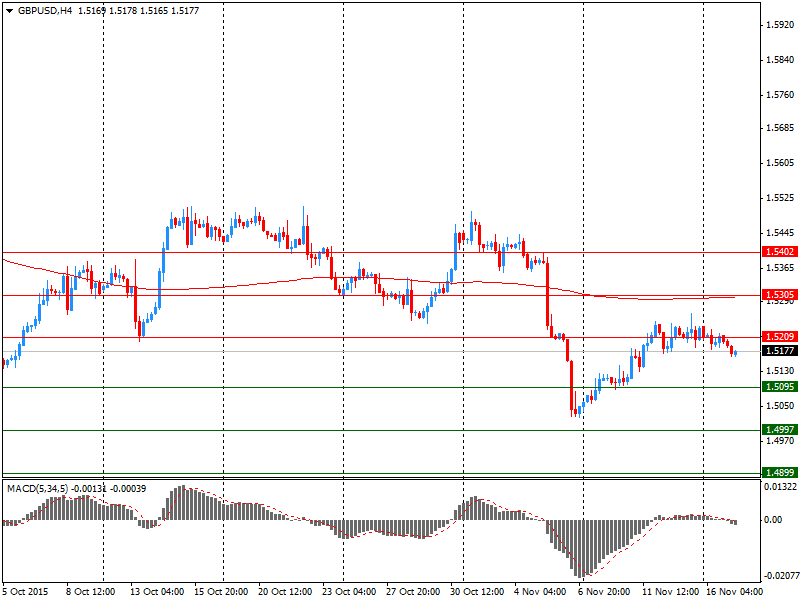Click the 4 Nov 04:00 time label
Viewport: 800px width, 600px height.
(540, 592)
